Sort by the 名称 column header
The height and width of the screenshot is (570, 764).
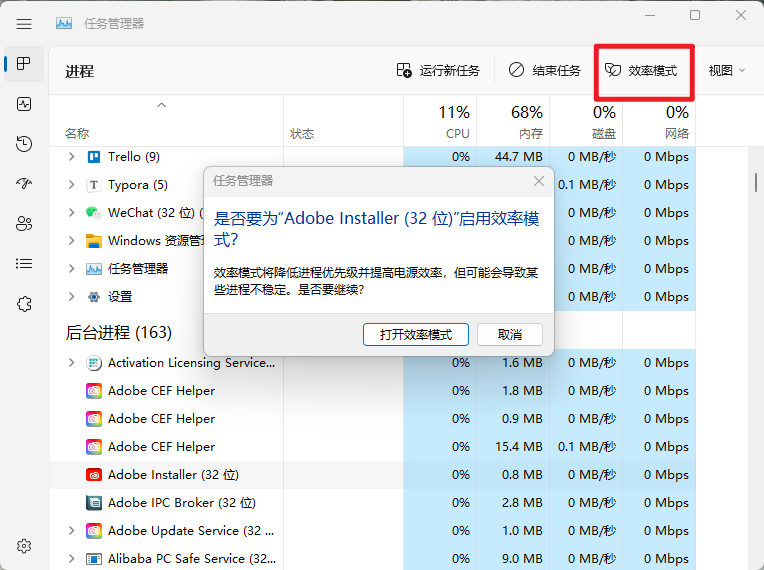[166, 121]
